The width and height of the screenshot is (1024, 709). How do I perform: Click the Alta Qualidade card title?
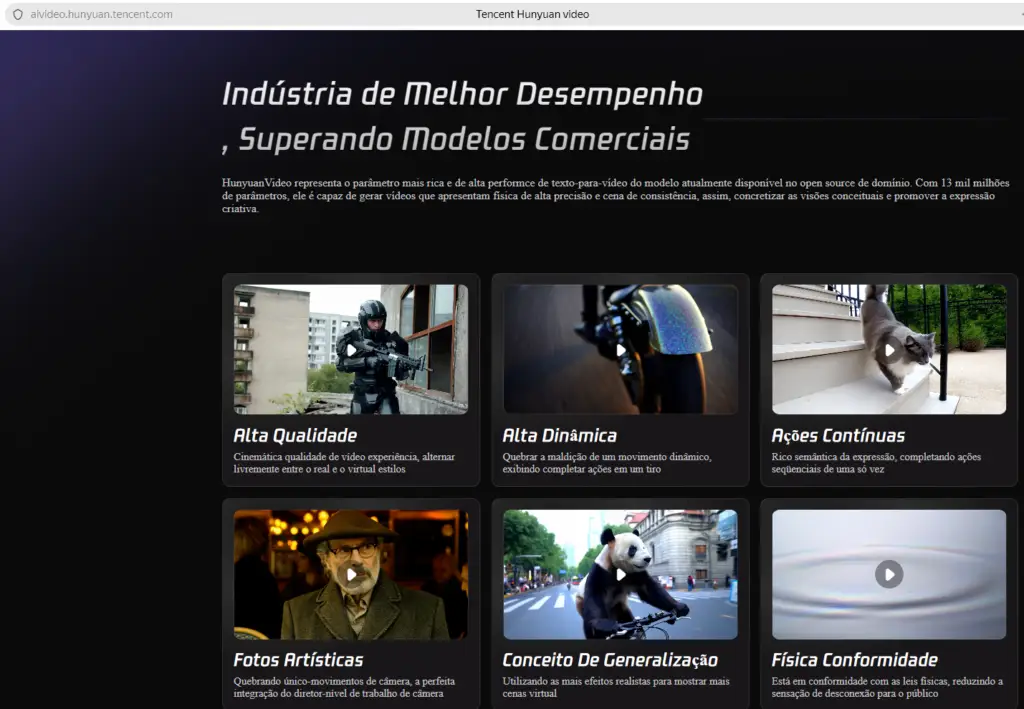click(295, 436)
